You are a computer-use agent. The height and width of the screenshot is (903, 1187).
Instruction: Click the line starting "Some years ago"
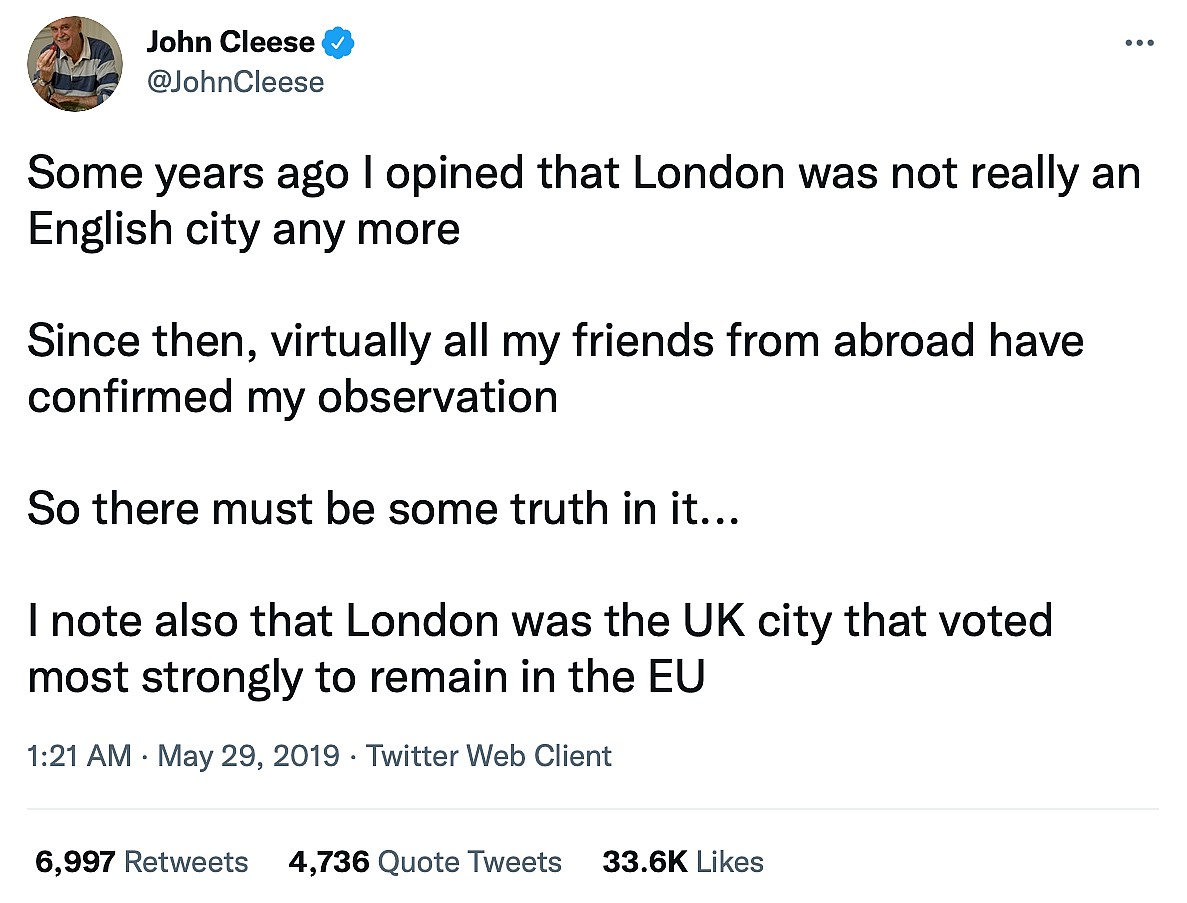point(583,174)
